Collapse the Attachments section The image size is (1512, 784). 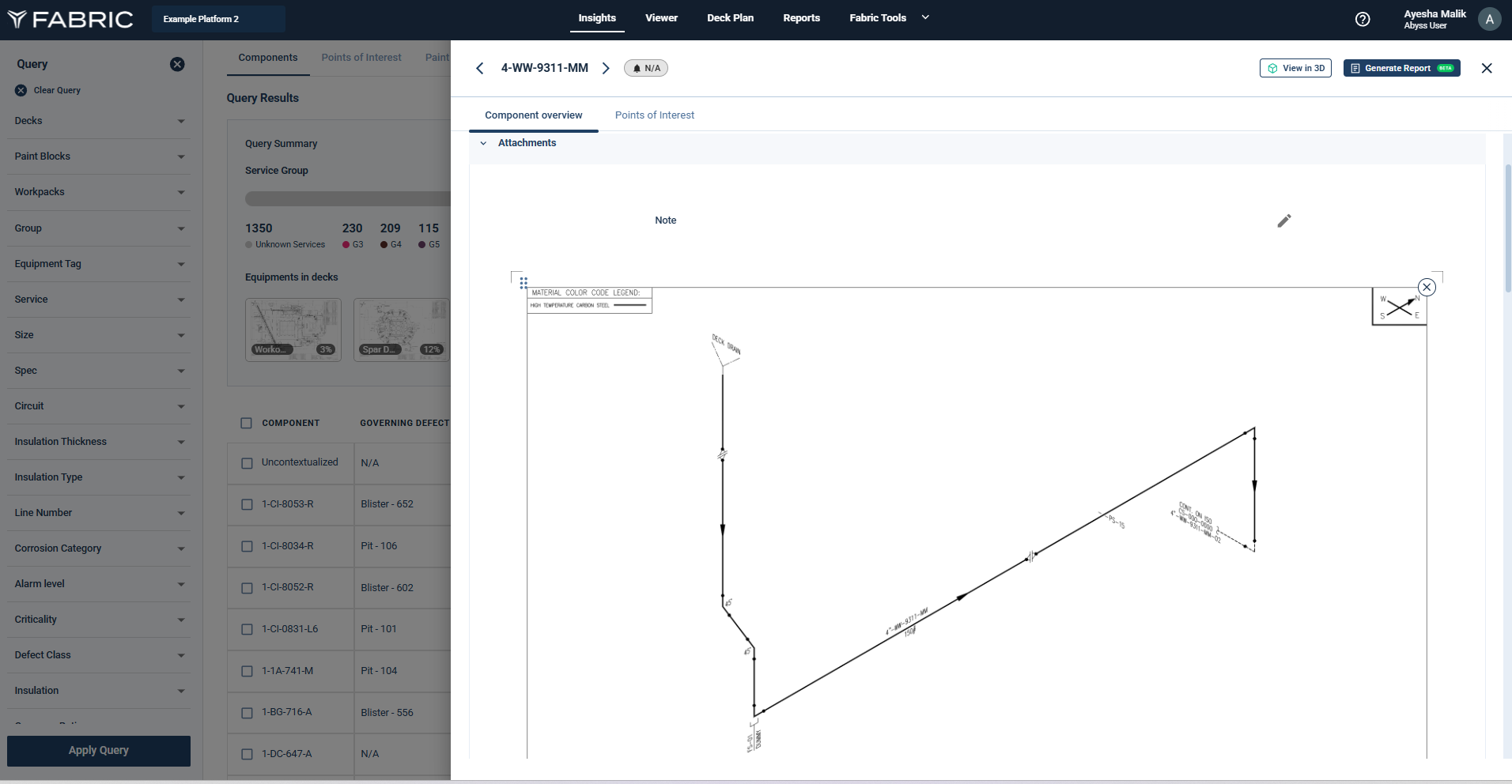pos(483,143)
